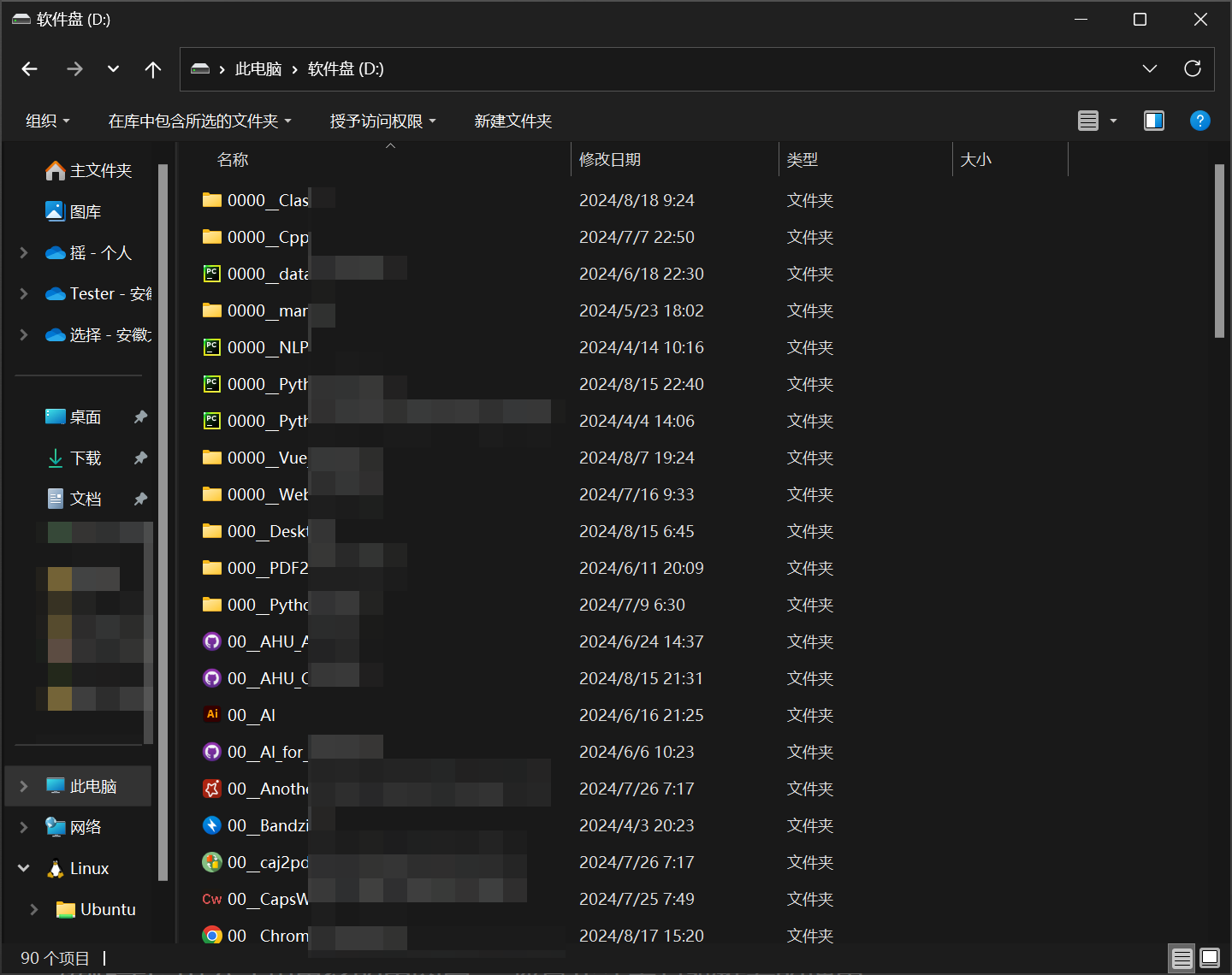Screen dimensions: 1232x975
Task: Select the Chrome icon of 00 Chrom
Action: (212, 936)
